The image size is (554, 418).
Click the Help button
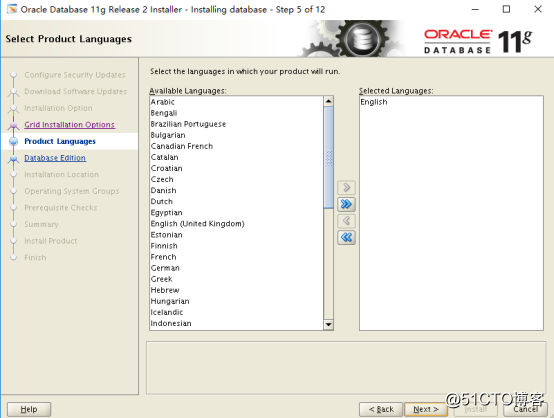[29, 410]
